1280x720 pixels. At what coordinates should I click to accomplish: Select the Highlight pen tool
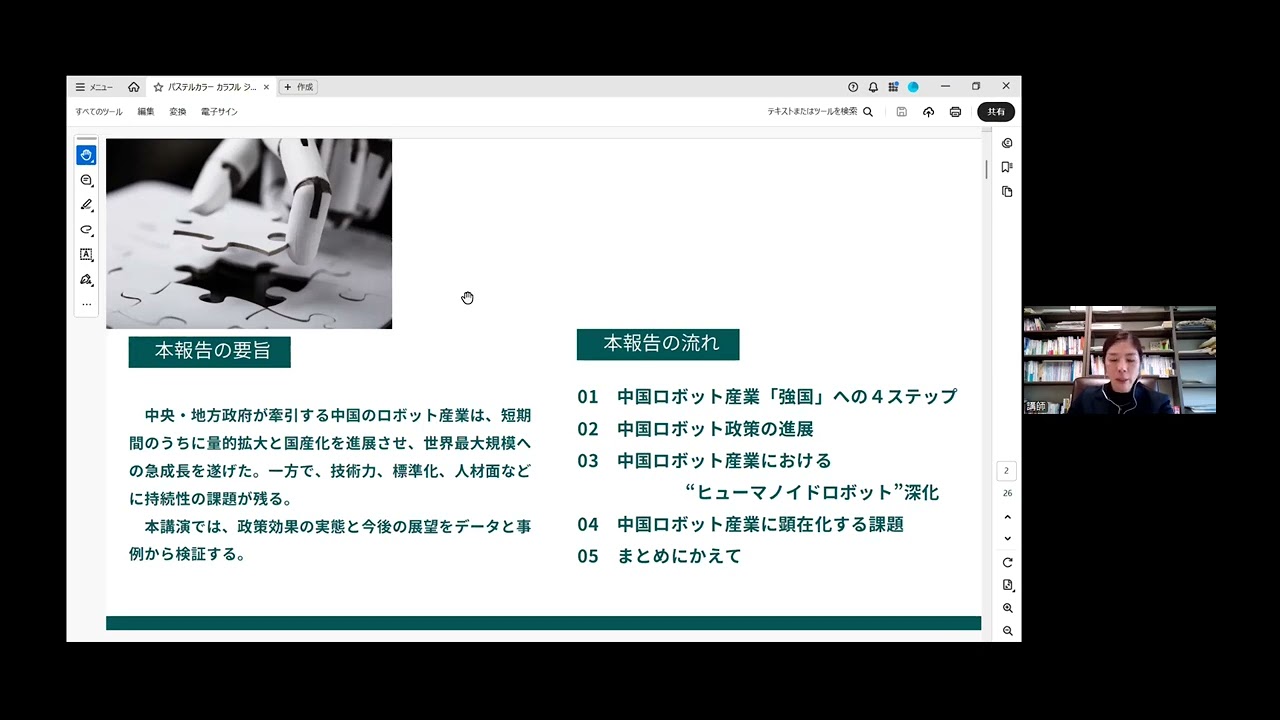[86, 205]
